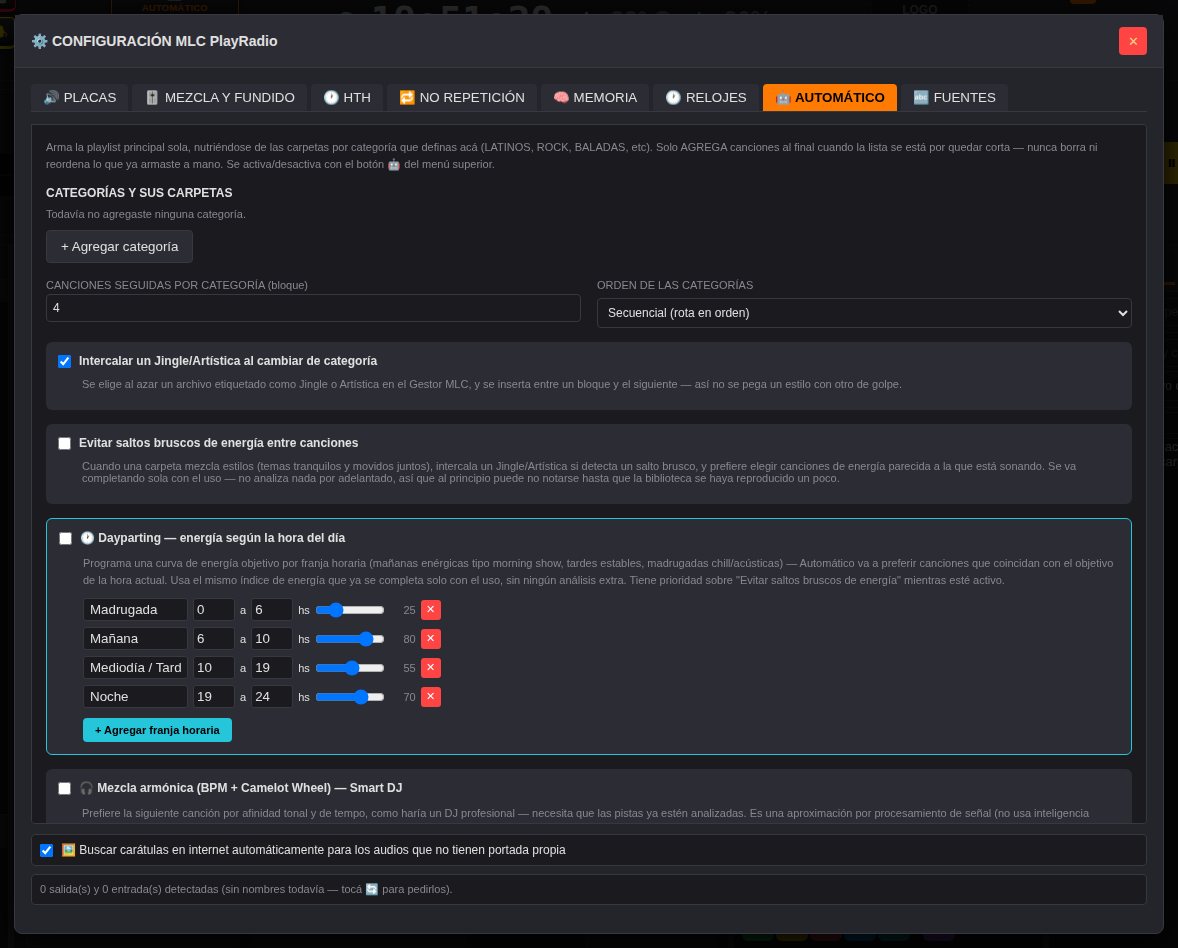Delete the Mañana time slot row
Viewport: 1178px width, 948px height.
click(x=430, y=639)
